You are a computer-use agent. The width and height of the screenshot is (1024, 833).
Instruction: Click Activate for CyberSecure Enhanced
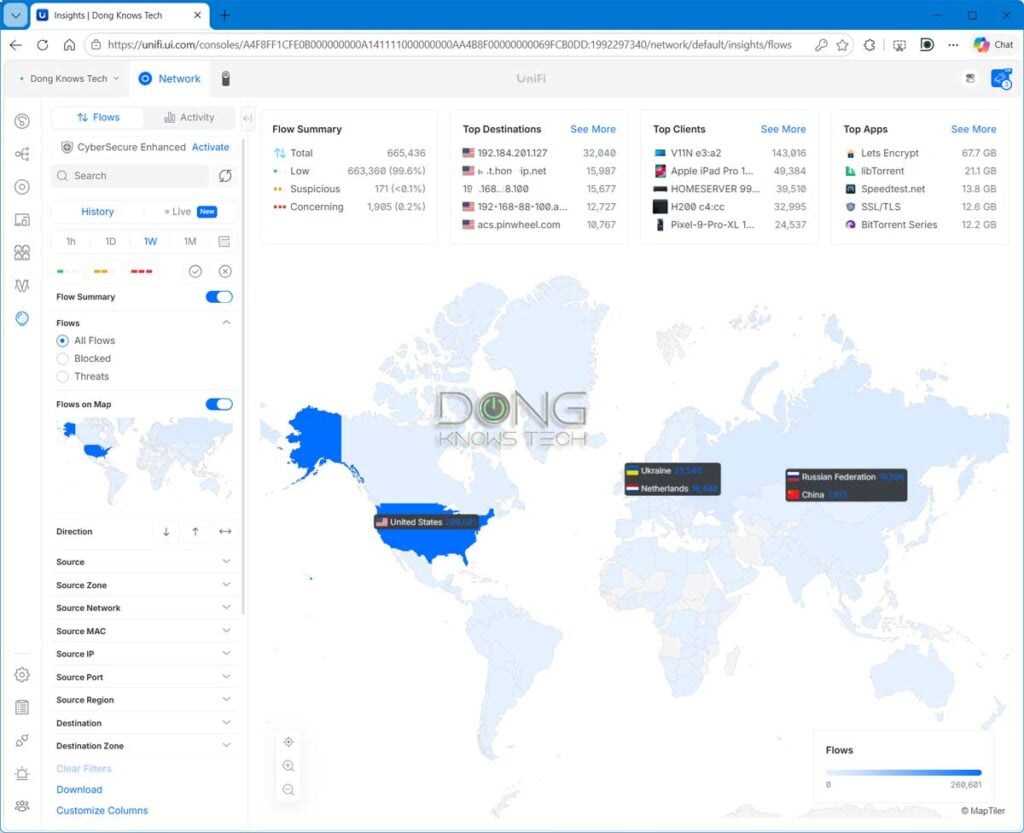click(x=210, y=147)
